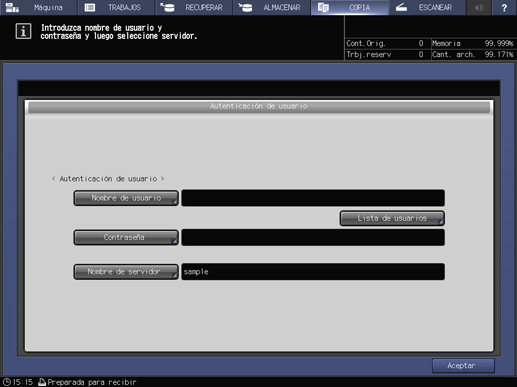517x387 pixels.
Task: Open help with the question mark icon
Action: 504,7
